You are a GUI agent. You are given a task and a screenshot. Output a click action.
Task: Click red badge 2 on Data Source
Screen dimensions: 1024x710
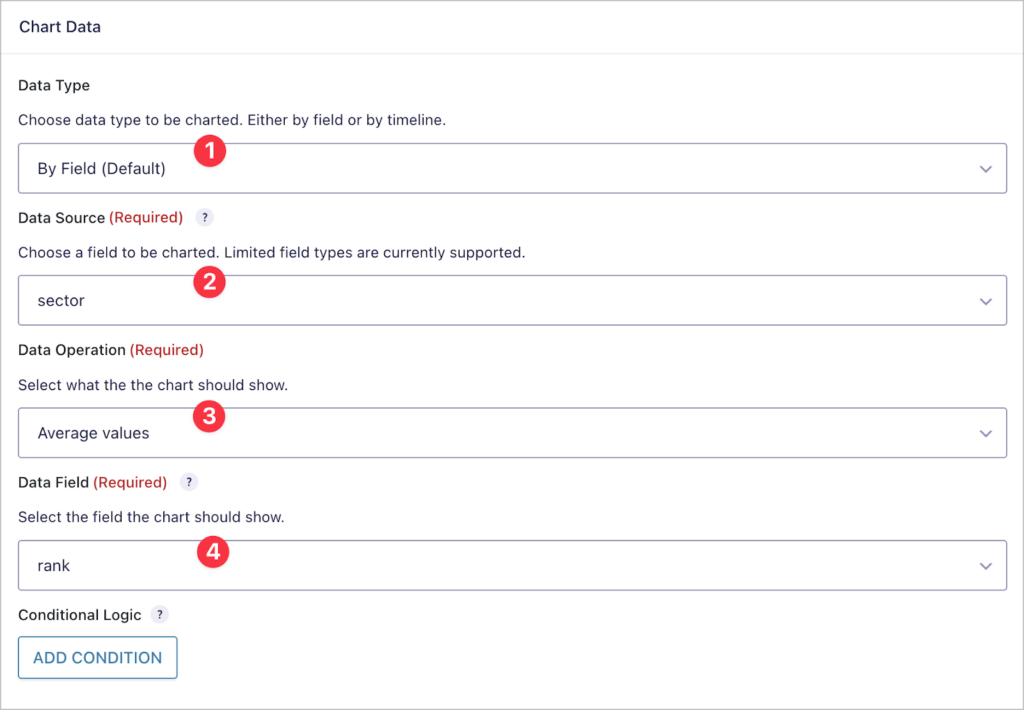click(x=210, y=282)
